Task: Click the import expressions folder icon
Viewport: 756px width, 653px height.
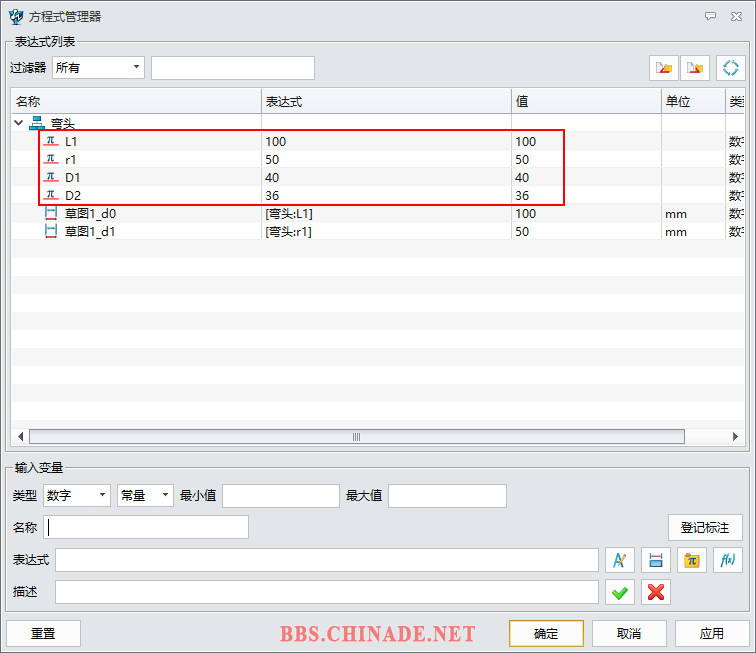Action: point(664,68)
